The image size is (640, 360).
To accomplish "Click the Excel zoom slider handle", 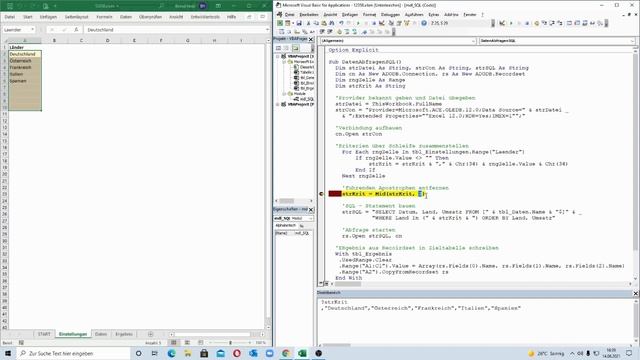I will tap(230, 342).
